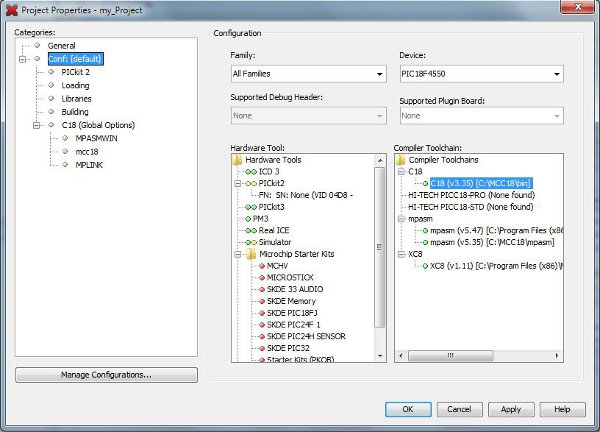This screenshot has width=600, height=432.
Task: Open MPLINK options
Action: coord(89,165)
